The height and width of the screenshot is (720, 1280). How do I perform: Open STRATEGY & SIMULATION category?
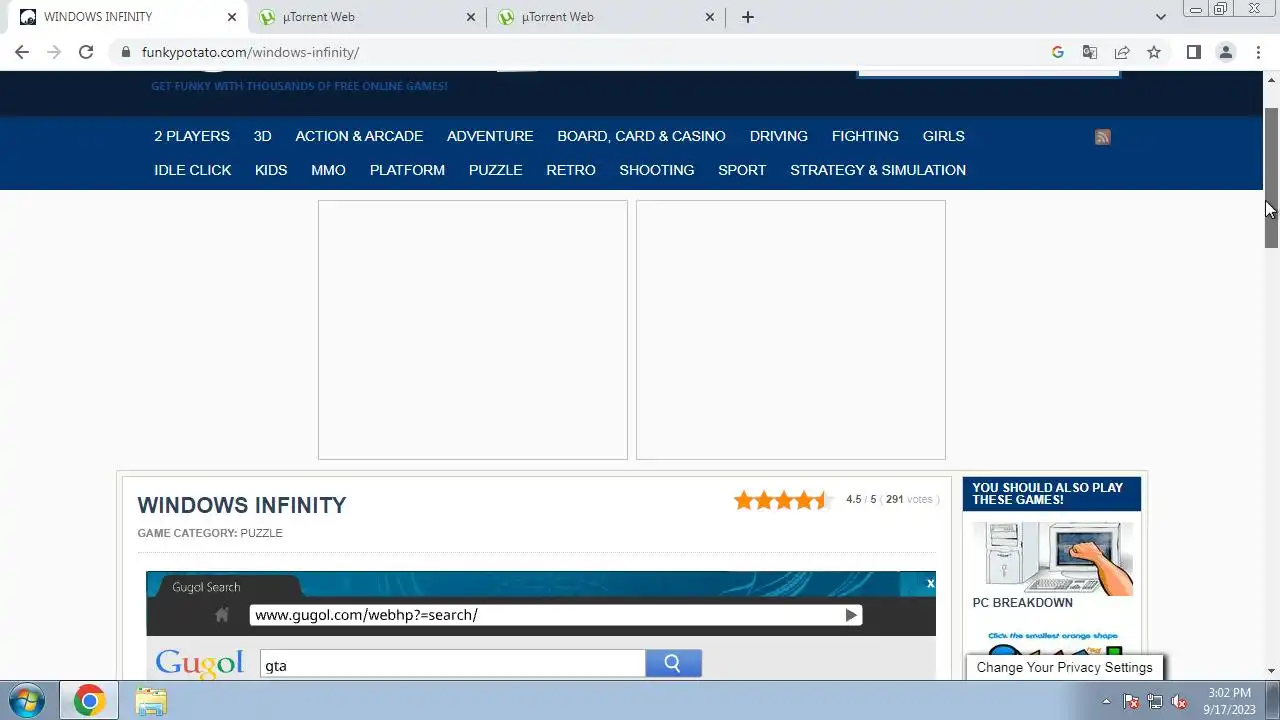pos(878,170)
